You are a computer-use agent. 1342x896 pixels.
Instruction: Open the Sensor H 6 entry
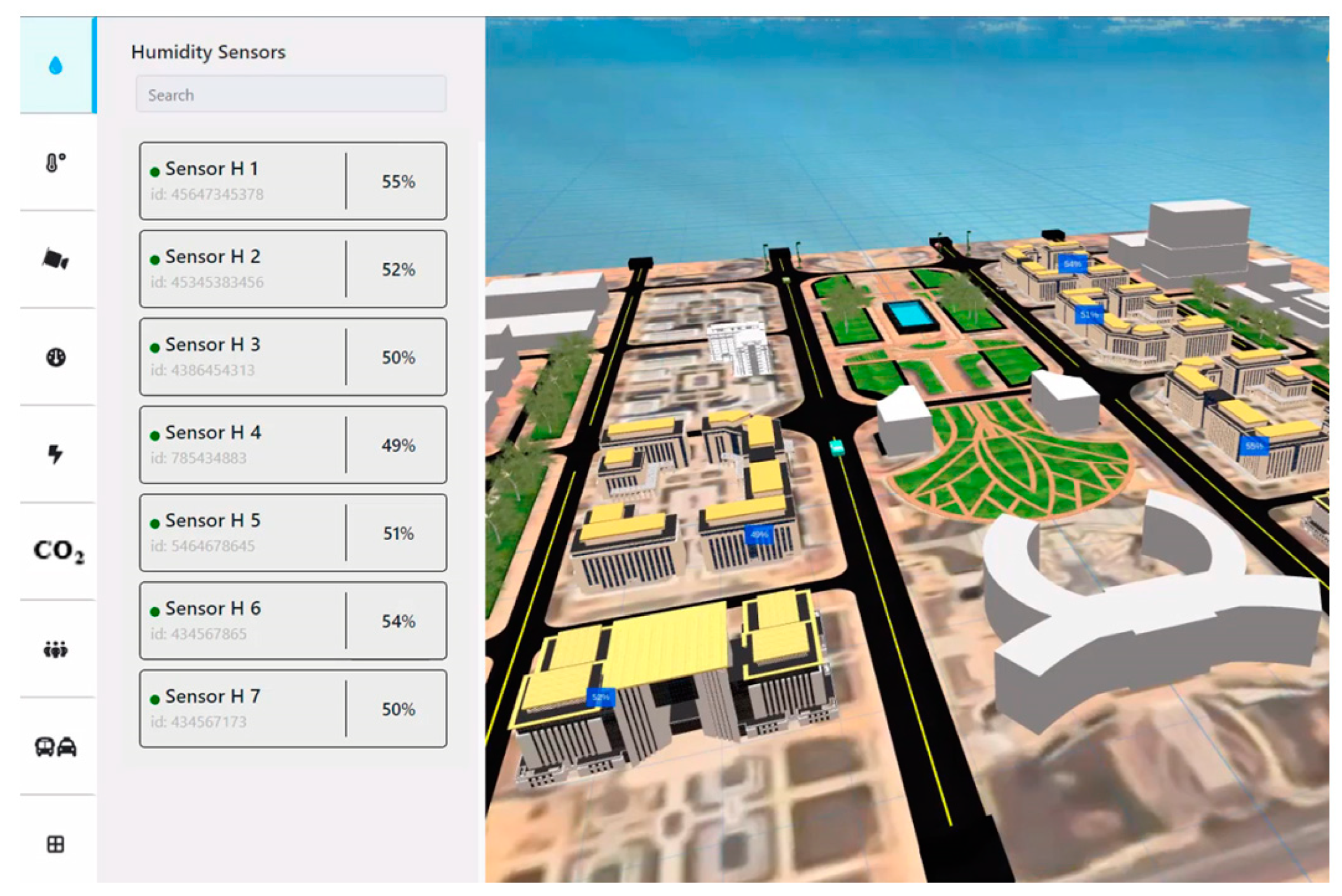(x=293, y=621)
